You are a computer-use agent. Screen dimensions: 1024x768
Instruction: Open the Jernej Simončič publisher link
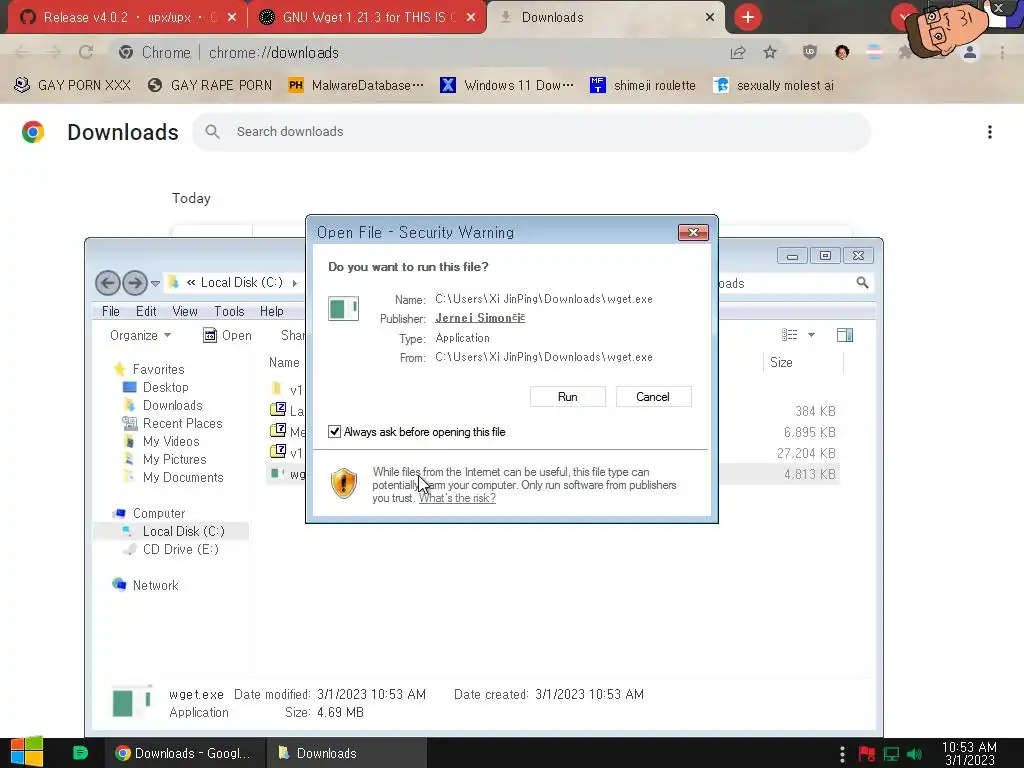(x=480, y=318)
